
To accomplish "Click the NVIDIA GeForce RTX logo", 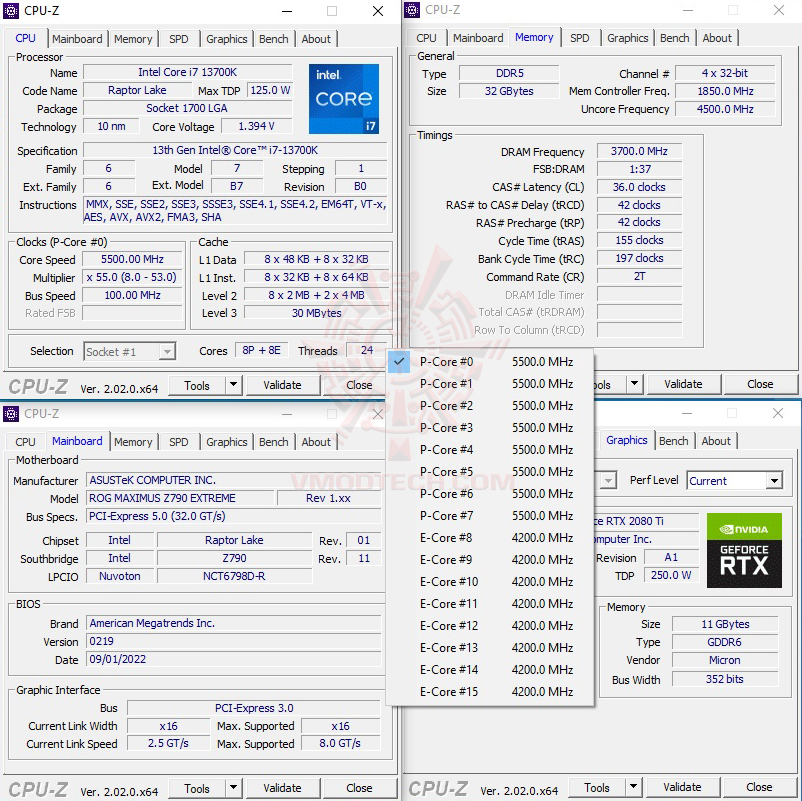I will click(743, 551).
